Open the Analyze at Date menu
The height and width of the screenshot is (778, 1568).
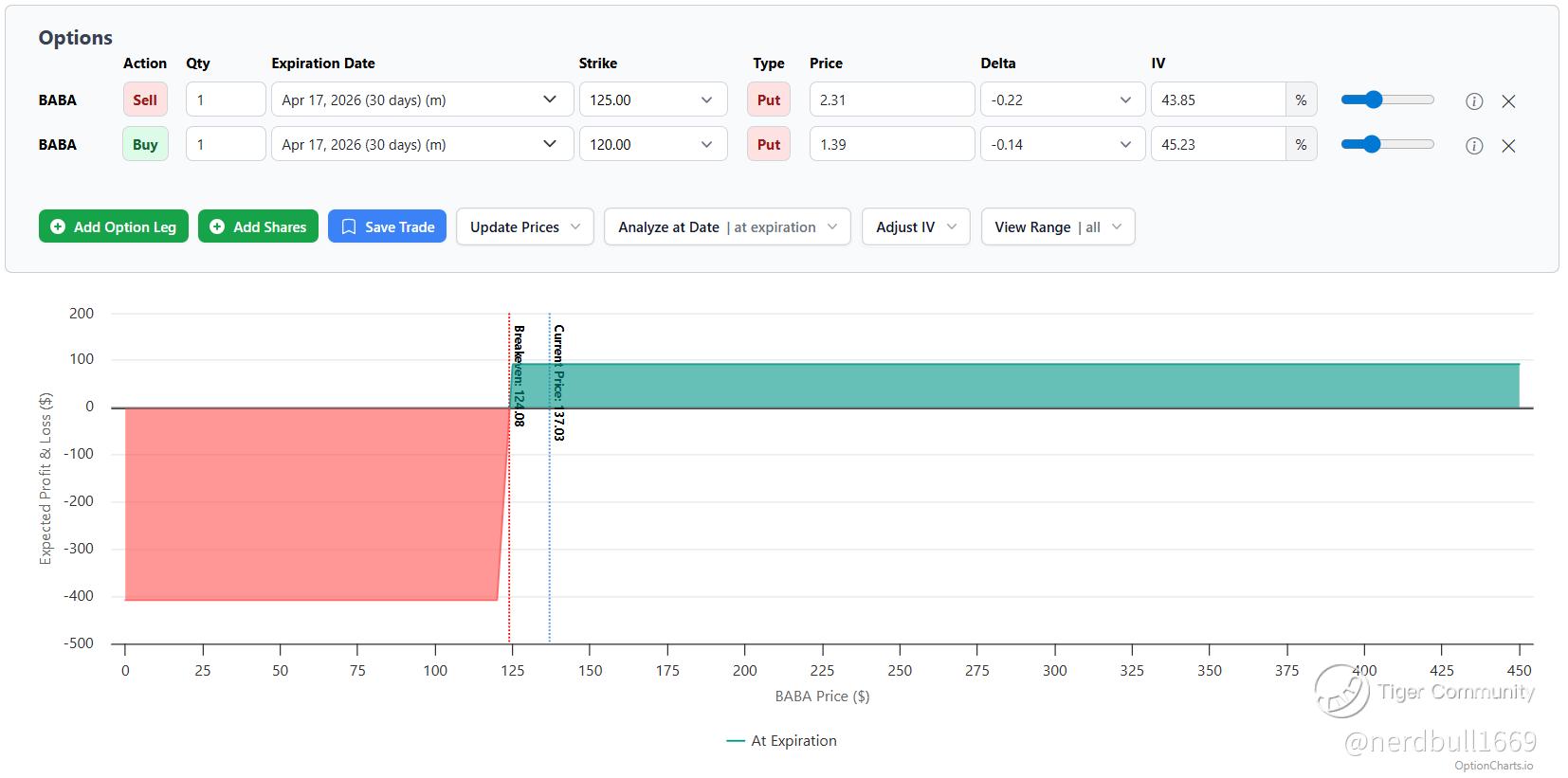[x=726, y=227]
